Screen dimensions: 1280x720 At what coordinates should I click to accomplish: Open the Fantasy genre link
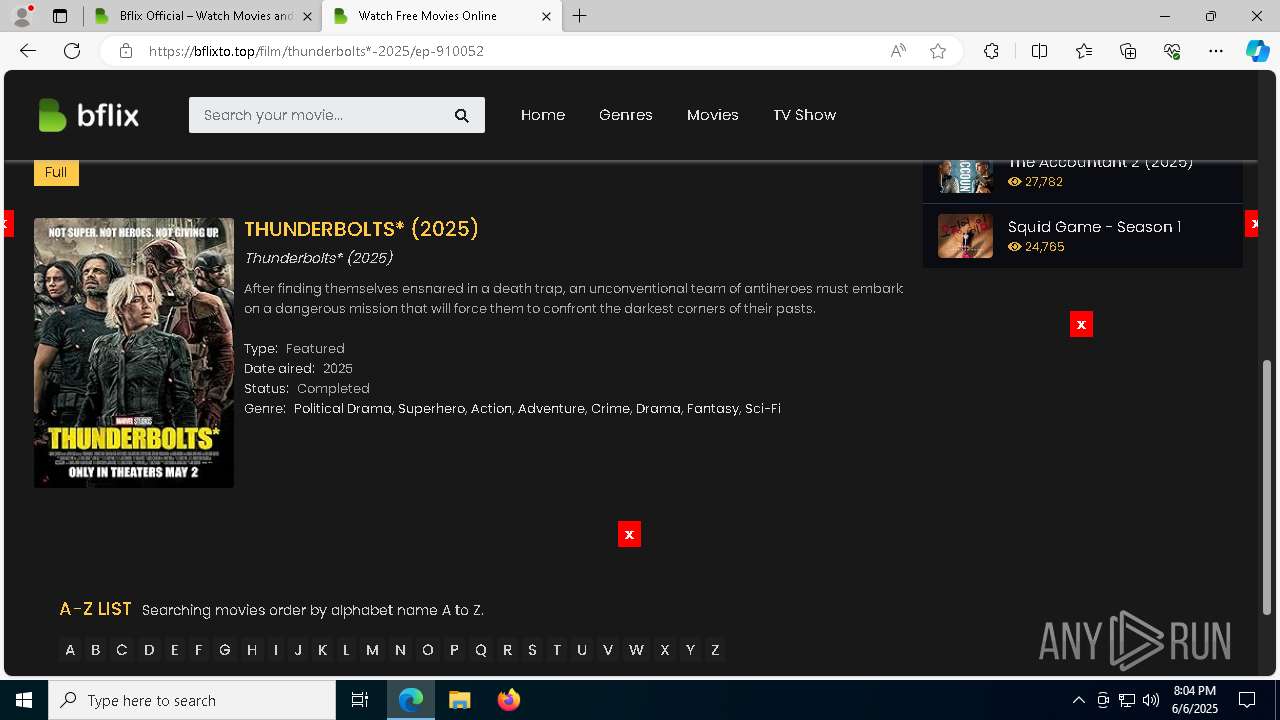712,408
